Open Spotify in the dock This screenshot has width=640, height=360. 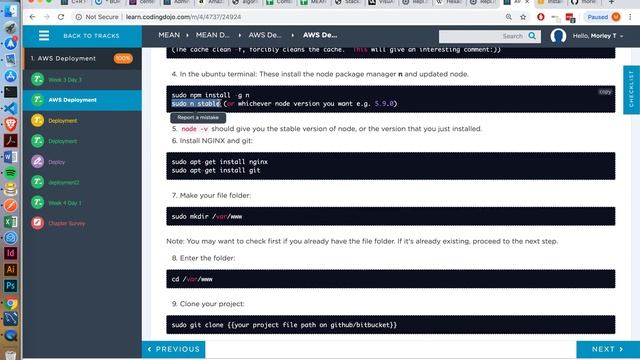11,173
